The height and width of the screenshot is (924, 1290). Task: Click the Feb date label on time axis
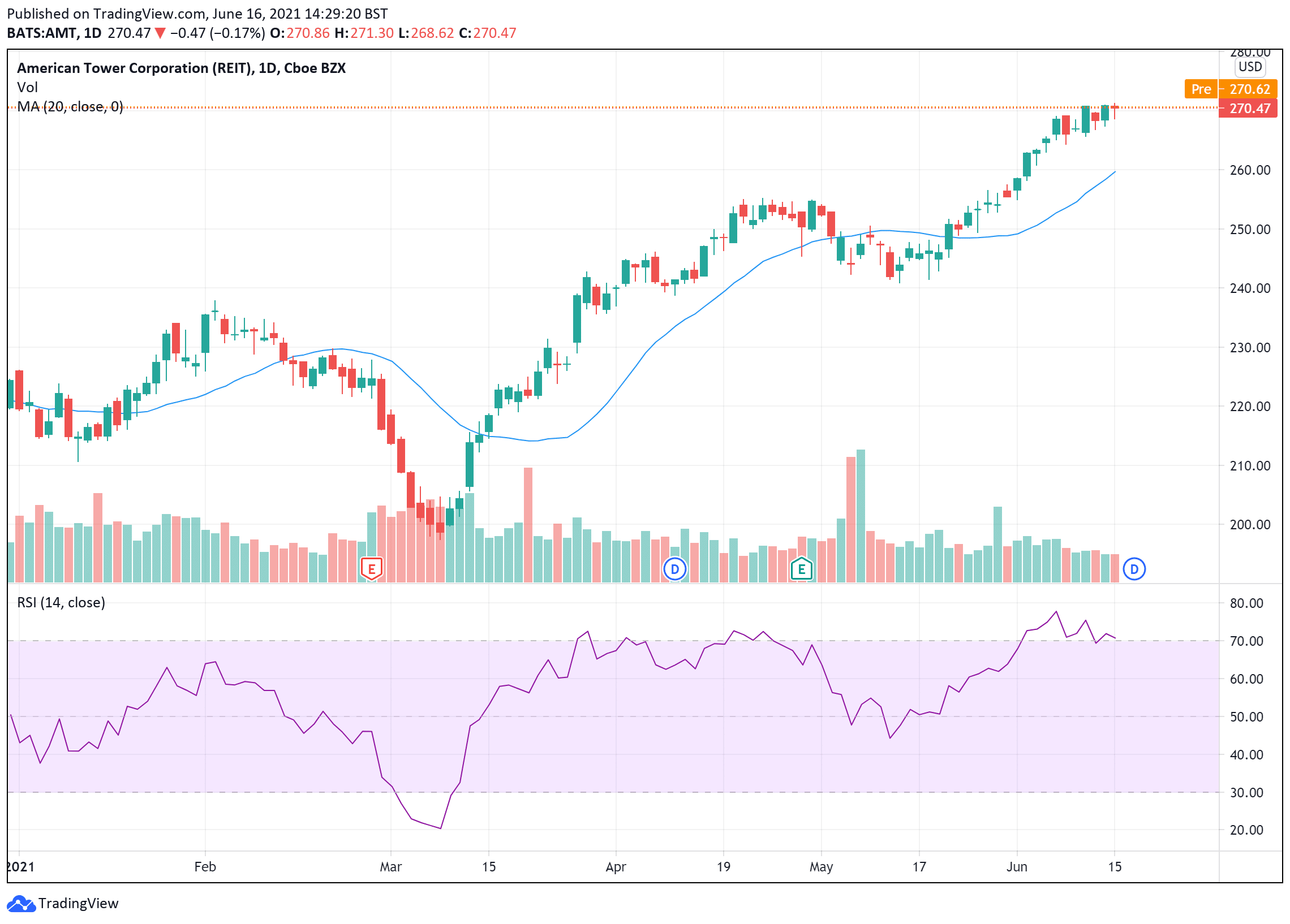205,867
